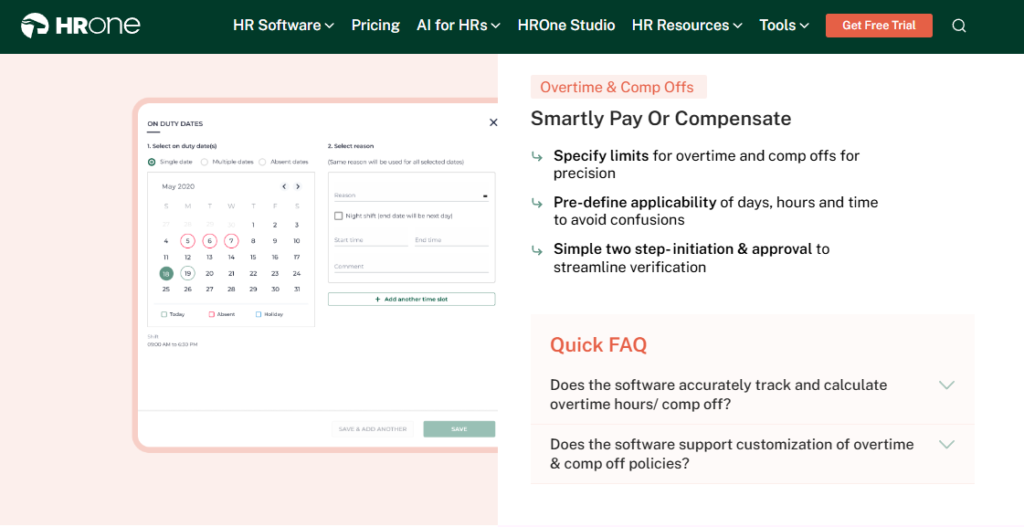Go to next month in calendar

point(298,187)
